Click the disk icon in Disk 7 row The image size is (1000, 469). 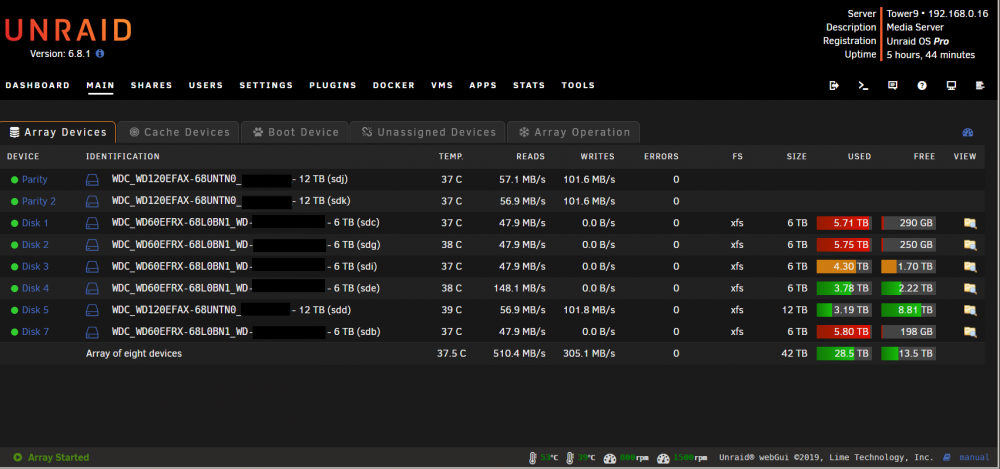pos(92,332)
